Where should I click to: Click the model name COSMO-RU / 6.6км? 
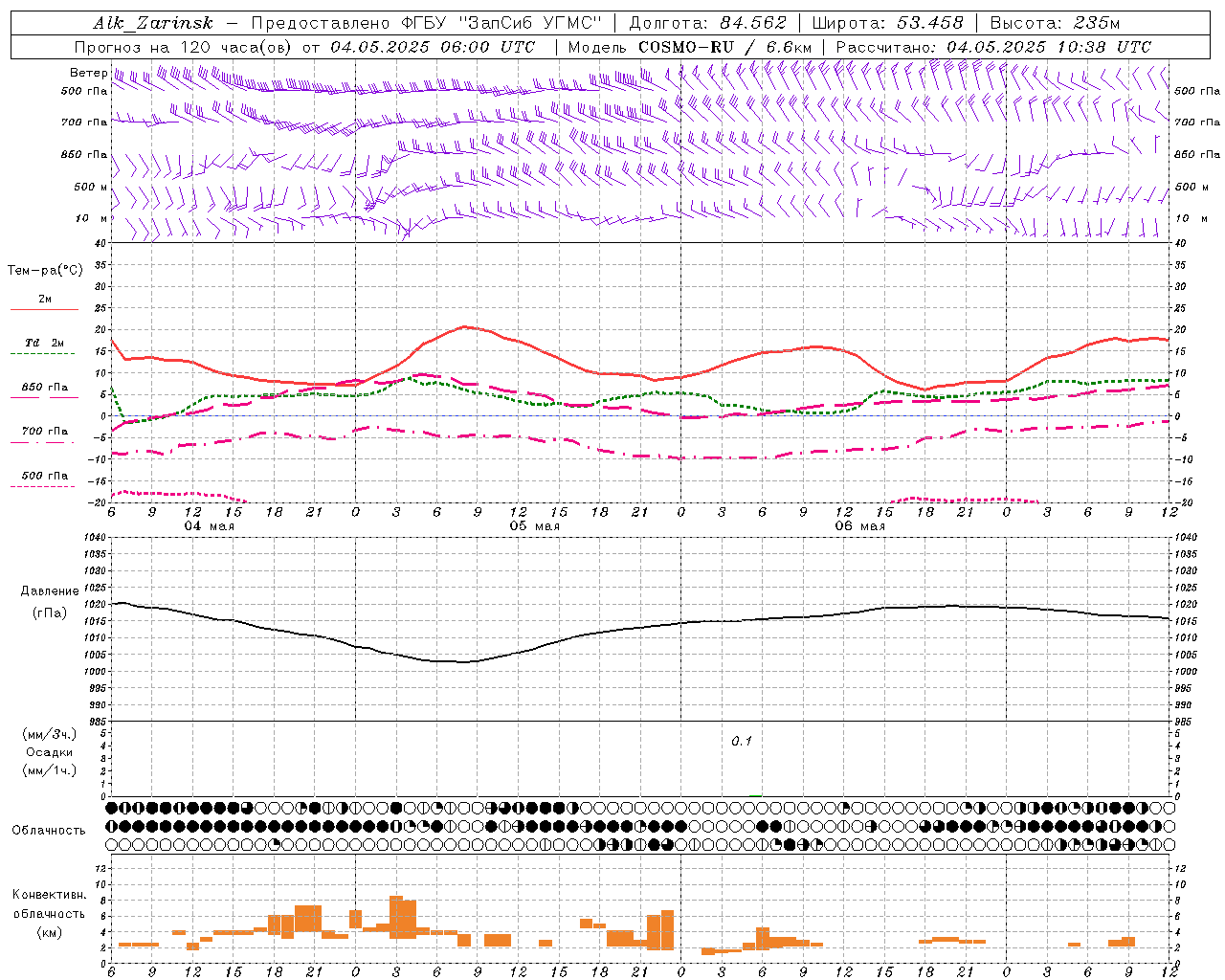724,47
